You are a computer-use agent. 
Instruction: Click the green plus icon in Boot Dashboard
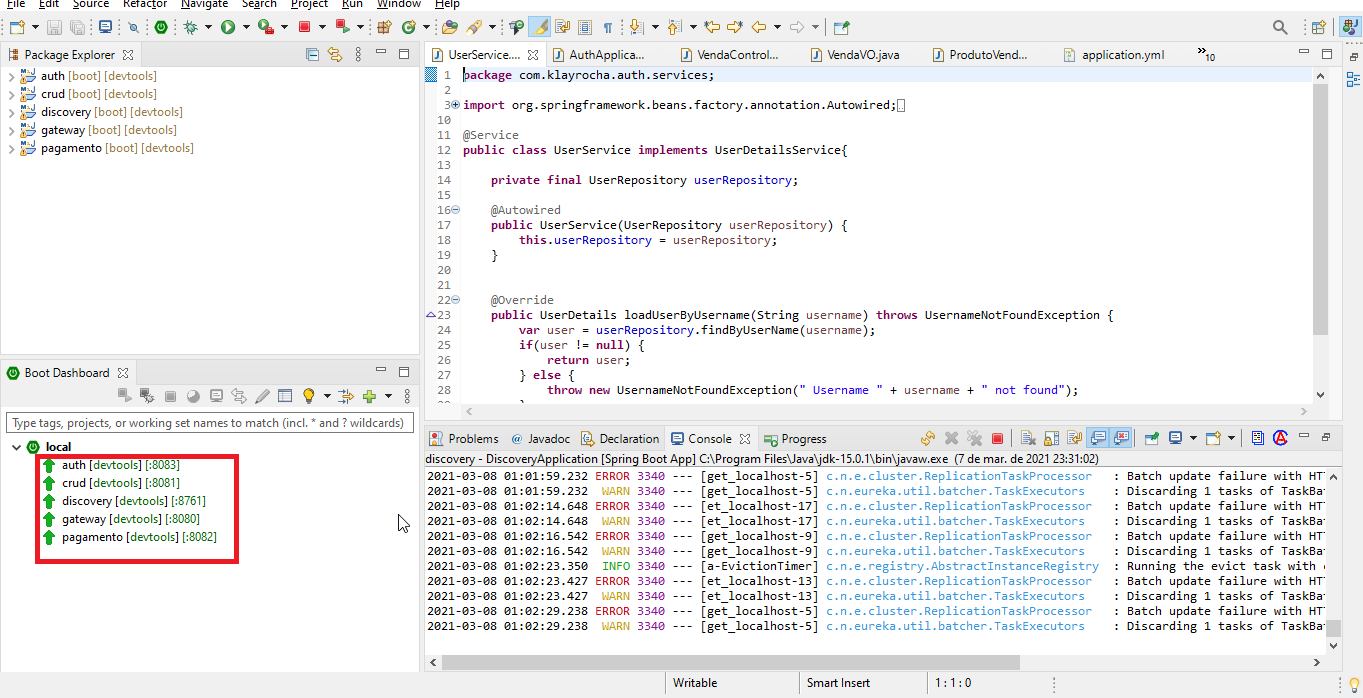369,396
